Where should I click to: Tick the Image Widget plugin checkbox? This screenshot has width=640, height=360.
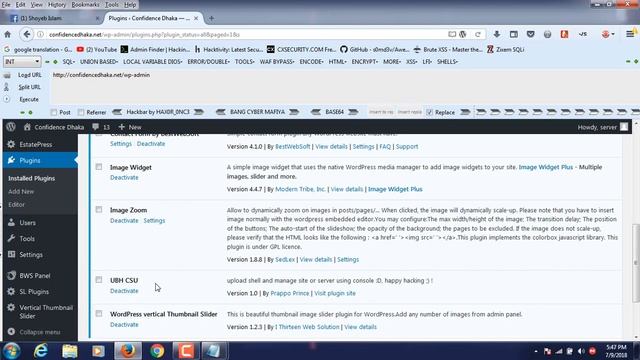click(99, 167)
